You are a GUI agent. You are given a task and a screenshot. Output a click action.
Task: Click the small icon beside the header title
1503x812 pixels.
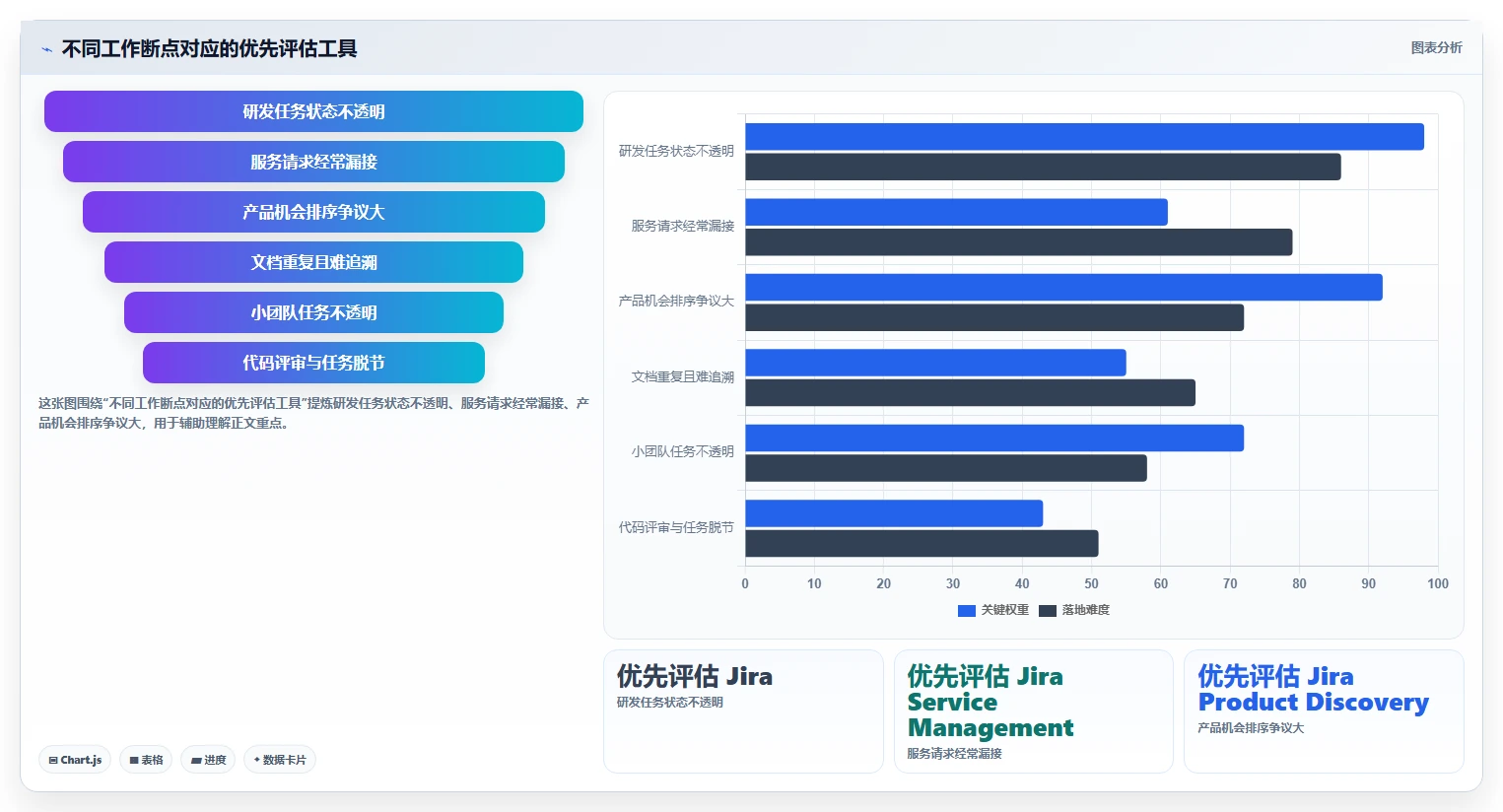(46, 49)
